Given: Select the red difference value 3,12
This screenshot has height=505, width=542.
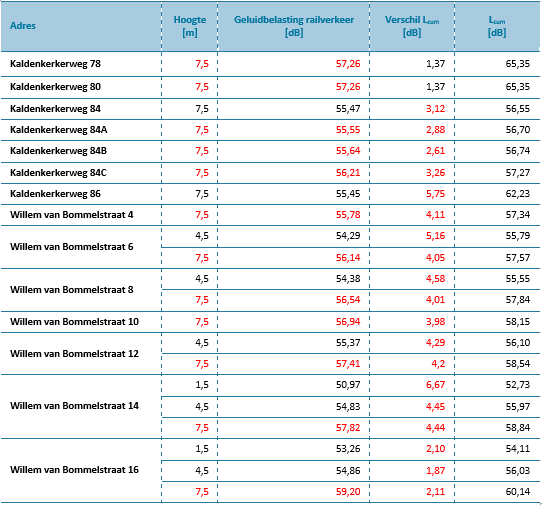Looking at the screenshot, I should point(435,109).
